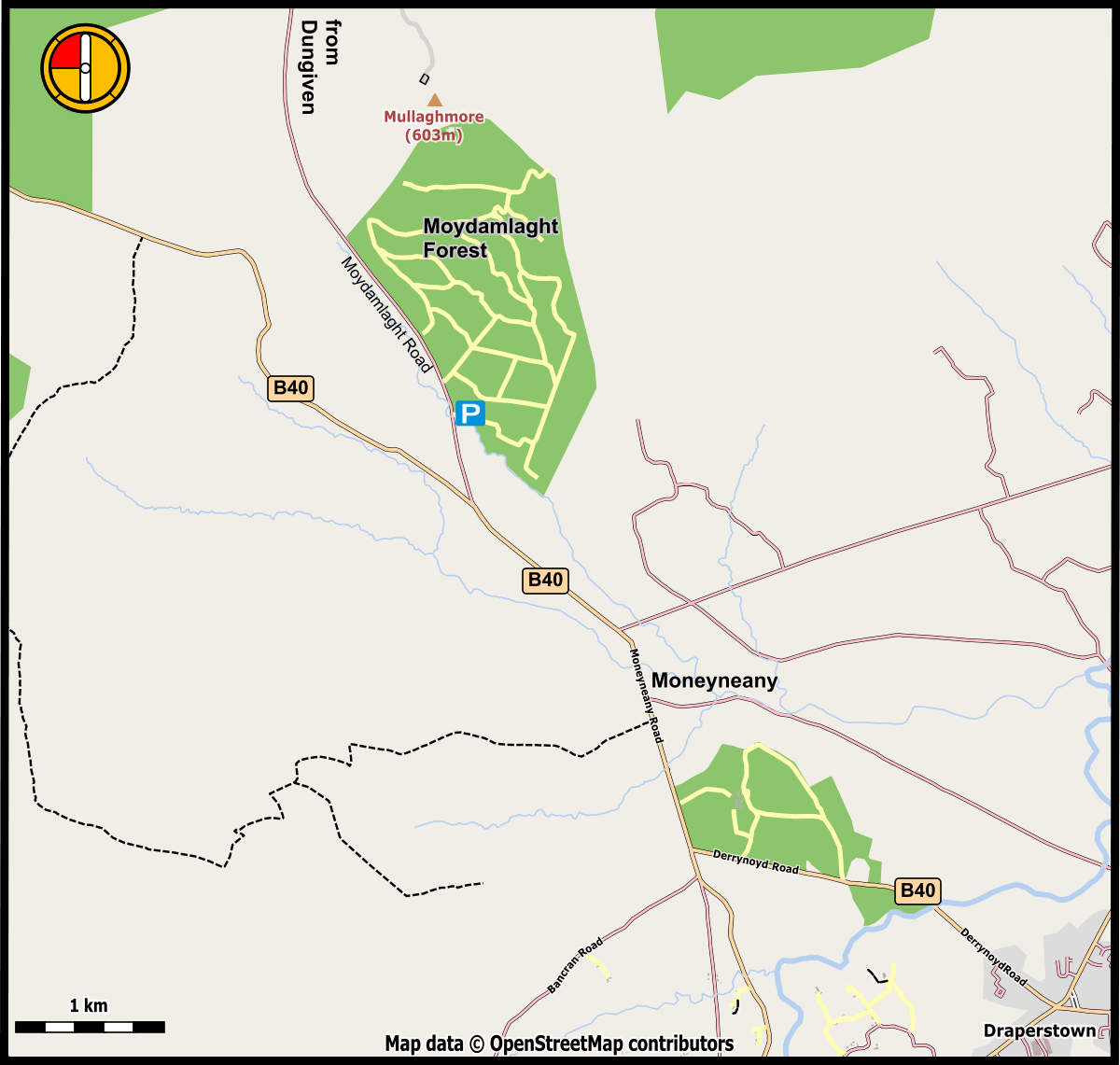Select the Mullaghmore summit triangle marker
The width and height of the screenshot is (1120, 1065).
434,99
